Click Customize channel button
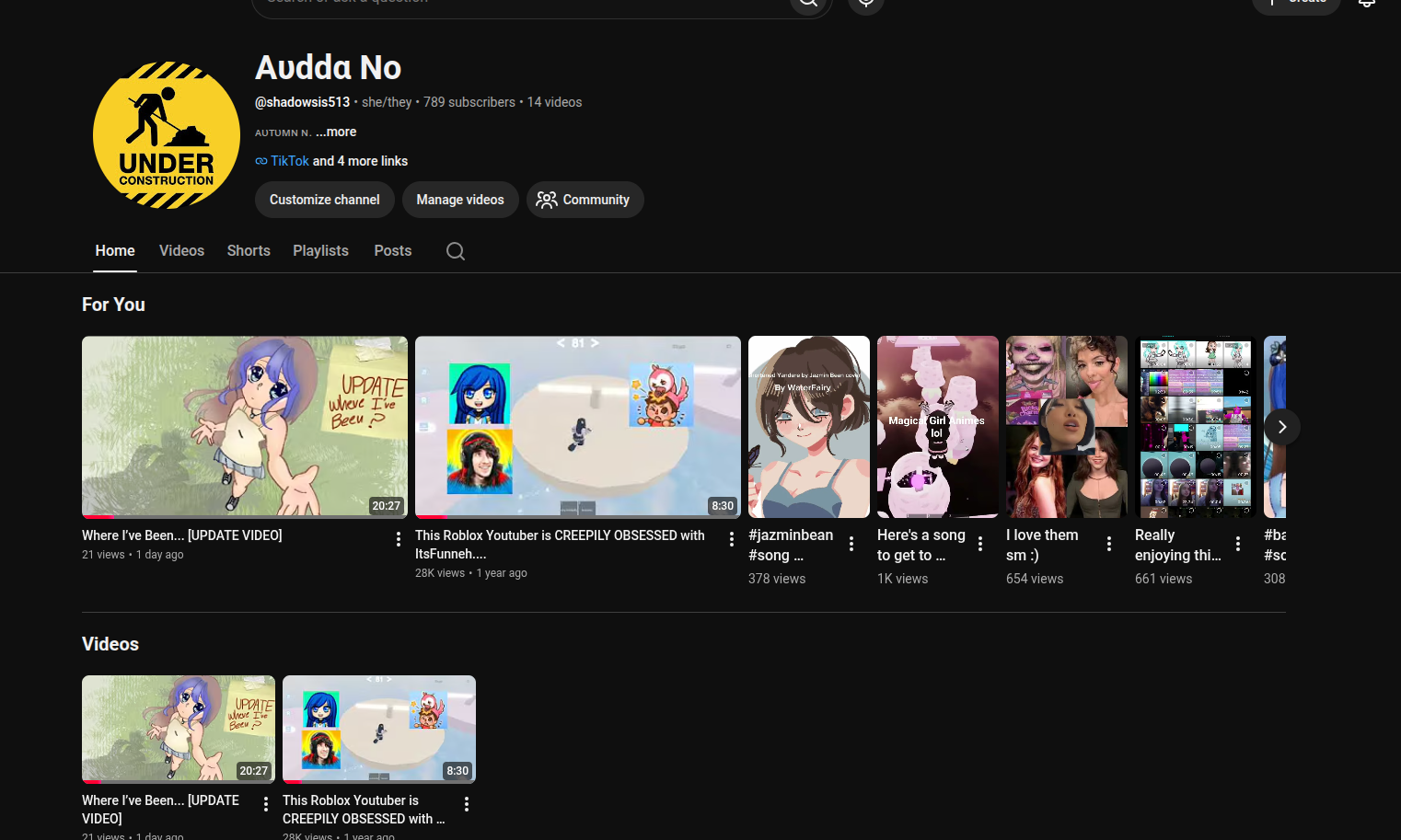 point(325,200)
